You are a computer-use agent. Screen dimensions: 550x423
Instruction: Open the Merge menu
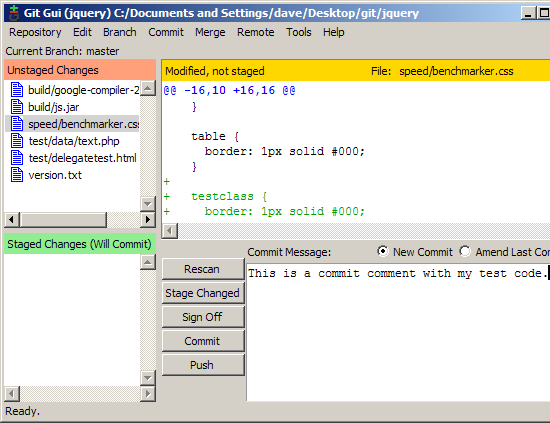click(210, 32)
